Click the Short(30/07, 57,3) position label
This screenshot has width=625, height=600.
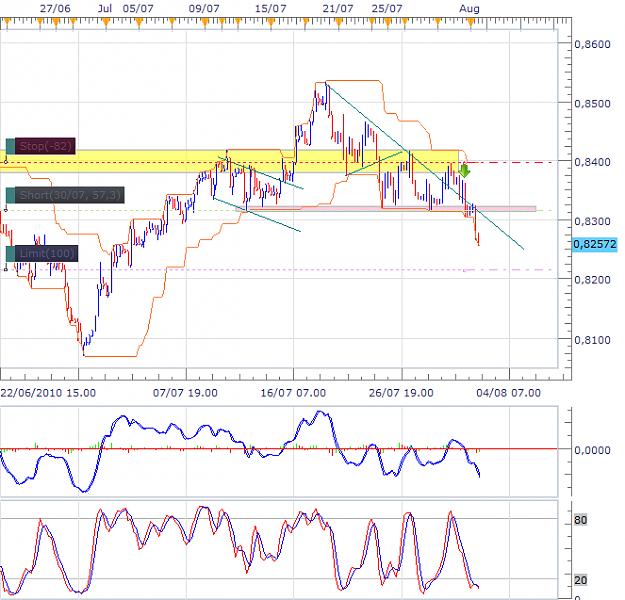pyautogui.click(x=70, y=195)
